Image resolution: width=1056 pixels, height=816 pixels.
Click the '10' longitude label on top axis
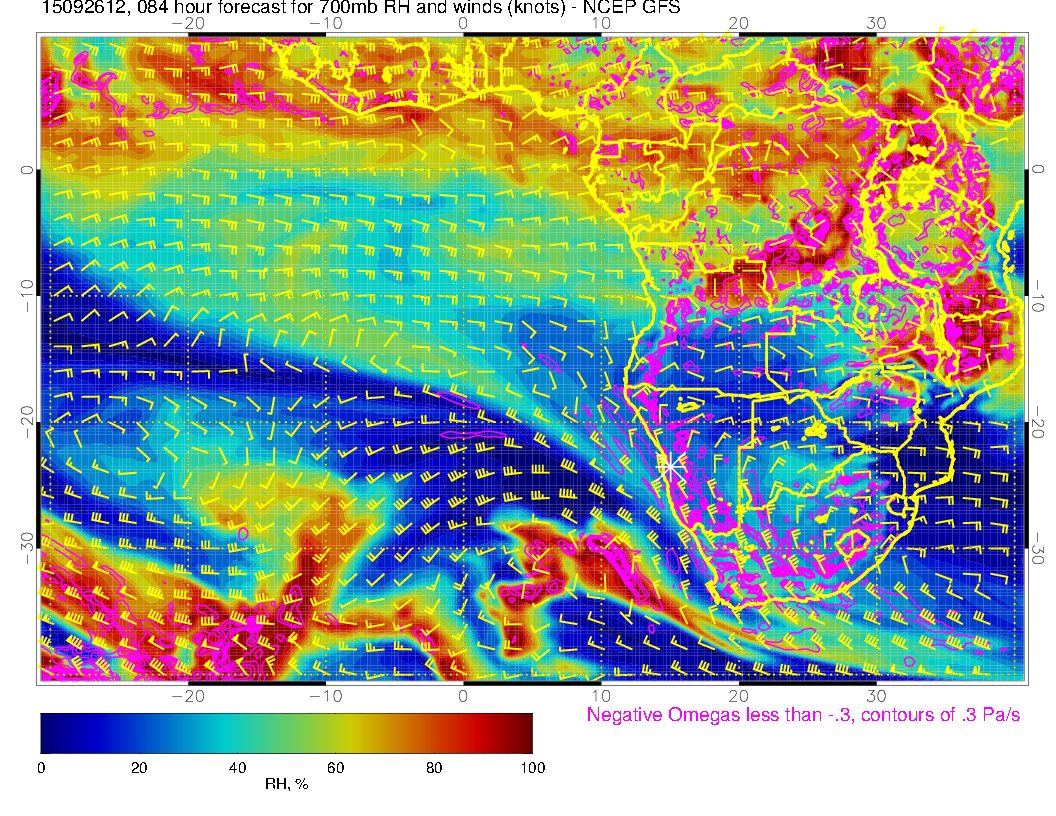[601, 23]
